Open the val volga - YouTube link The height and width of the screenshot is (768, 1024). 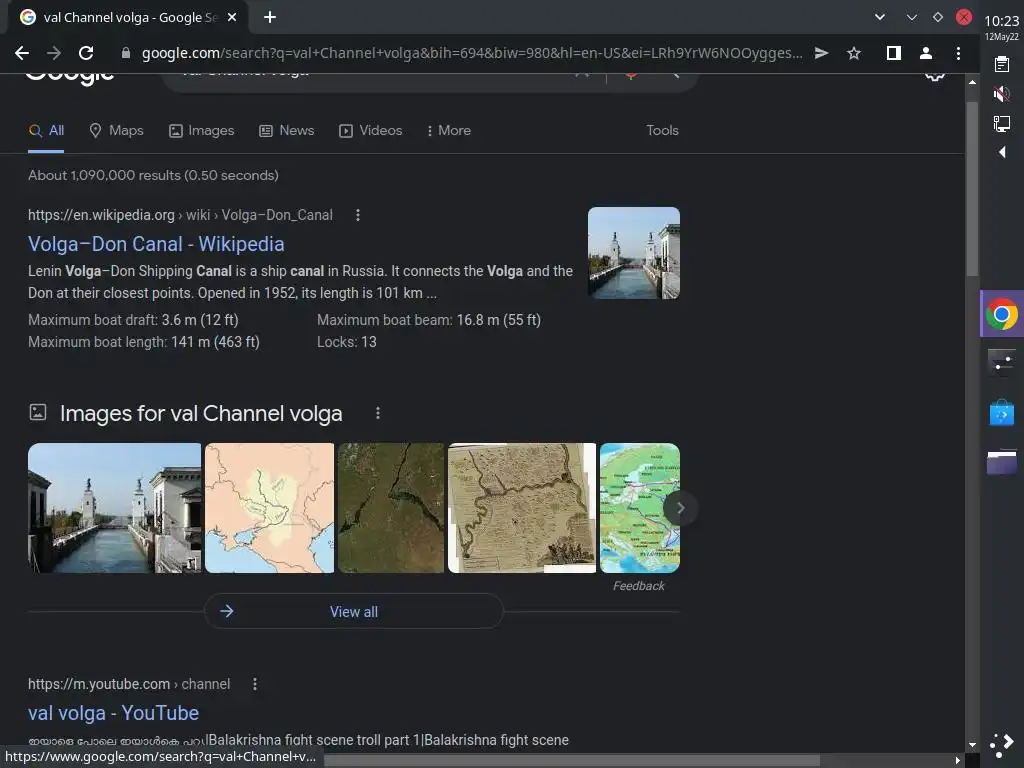[114, 712]
